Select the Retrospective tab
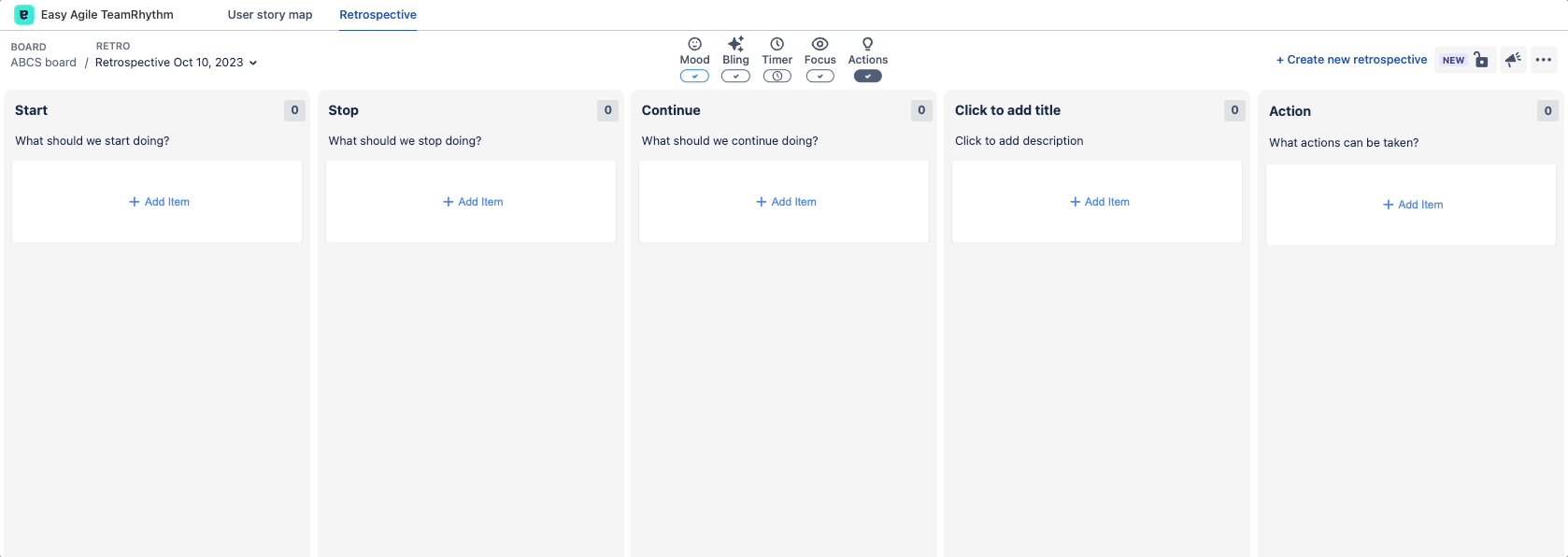This screenshot has width=1568, height=557. pos(378,15)
